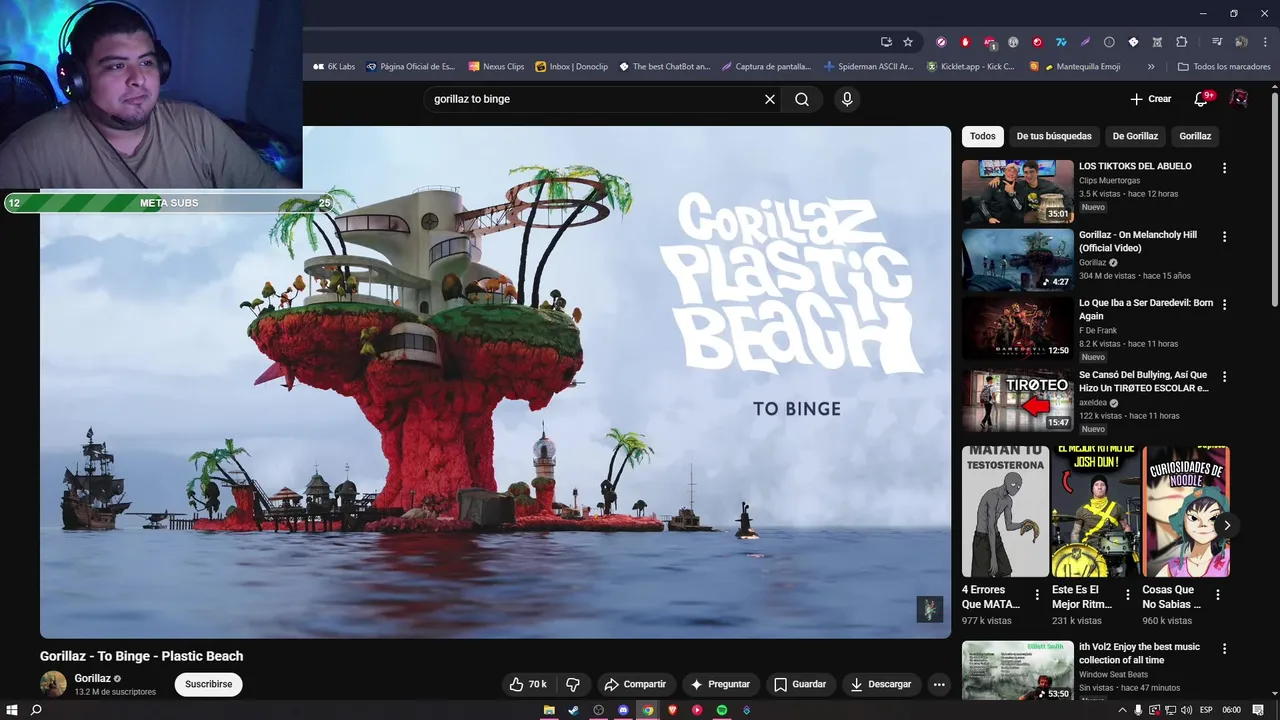Select the De Gorillaz filter chip

click(x=1135, y=136)
